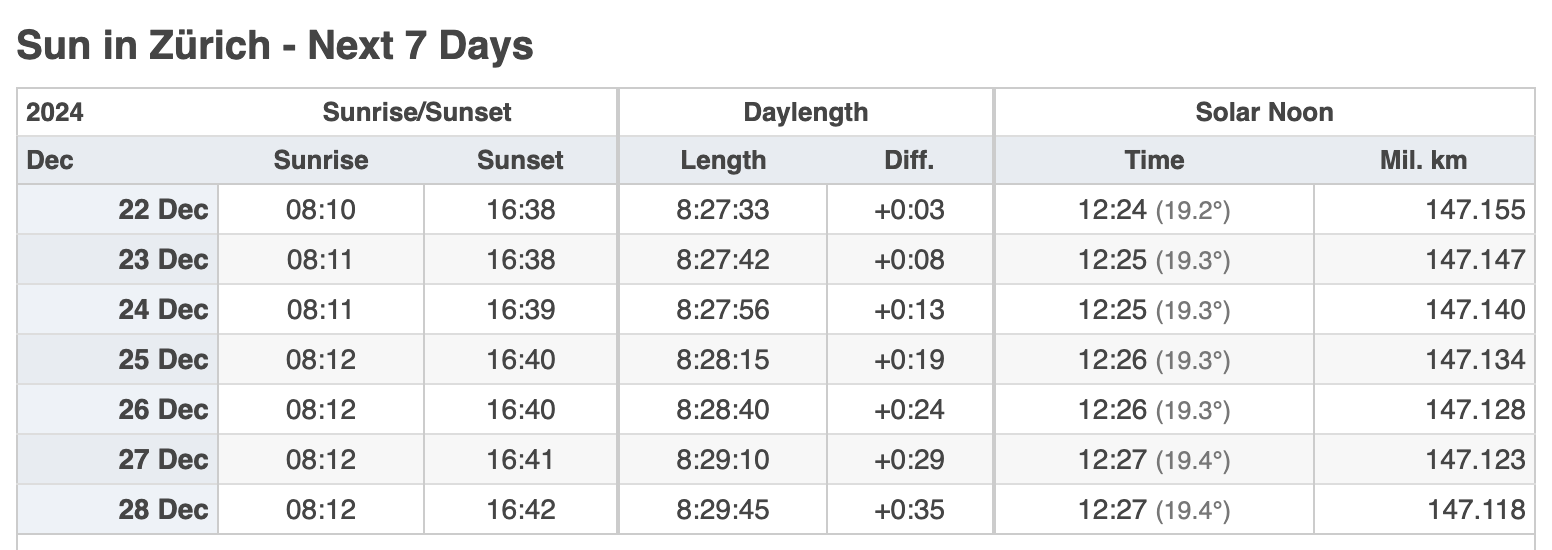The image size is (1552, 550).
Task: Click the Sunset column header
Action: [520, 160]
